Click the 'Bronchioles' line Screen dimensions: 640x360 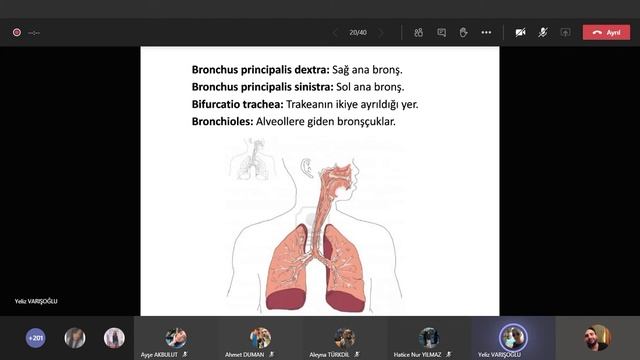[x=293, y=122]
